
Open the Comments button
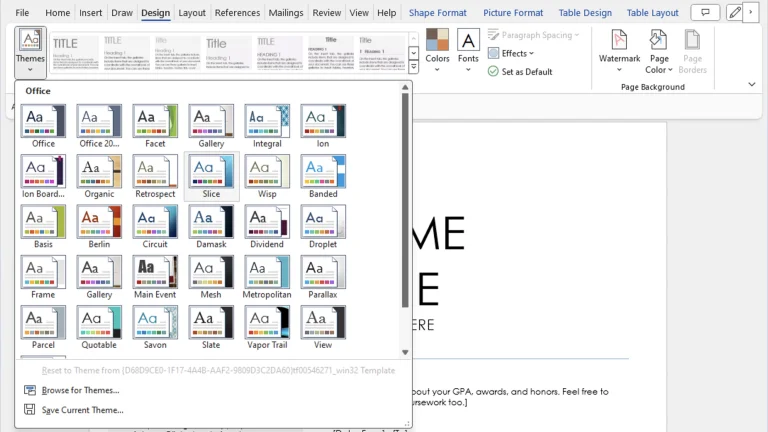click(x=705, y=12)
